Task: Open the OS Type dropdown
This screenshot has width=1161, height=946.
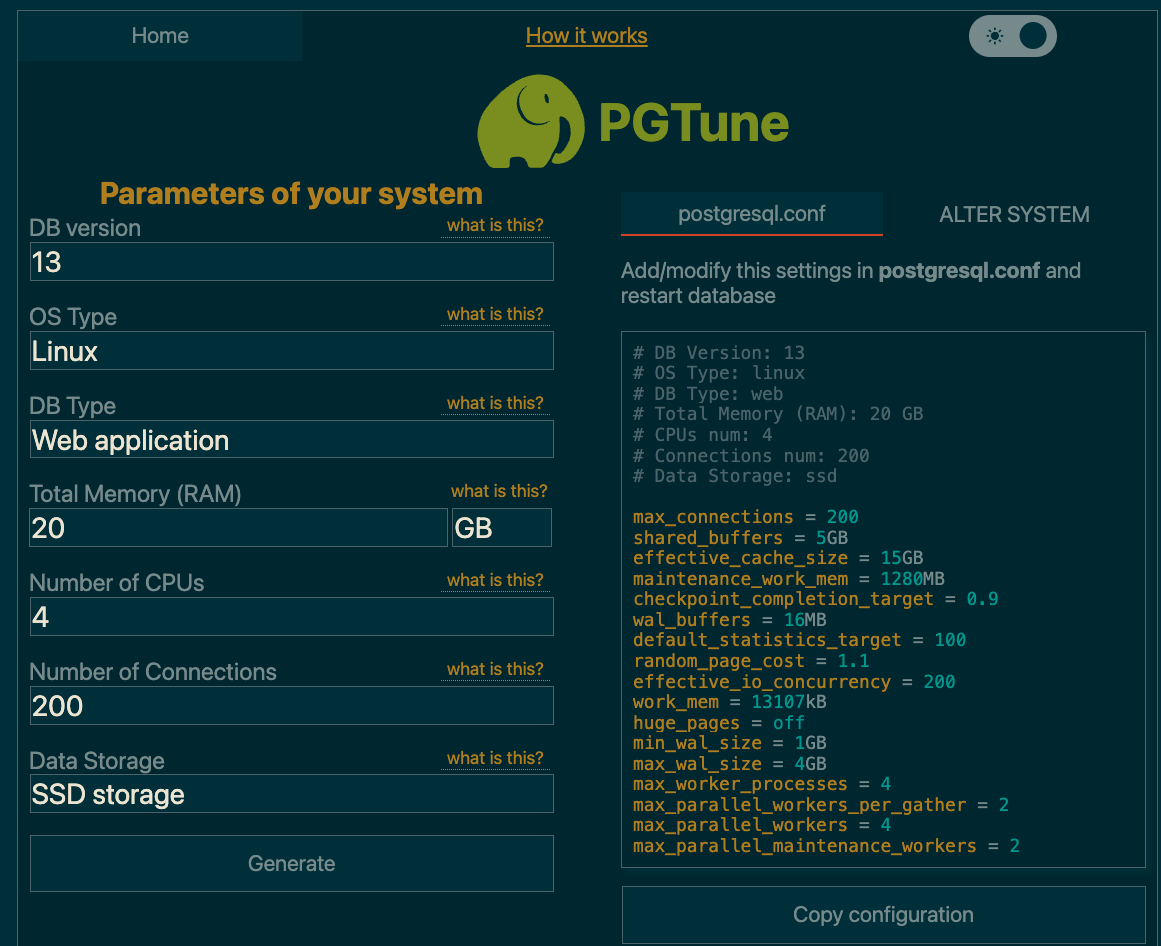Action: (x=291, y=350)
